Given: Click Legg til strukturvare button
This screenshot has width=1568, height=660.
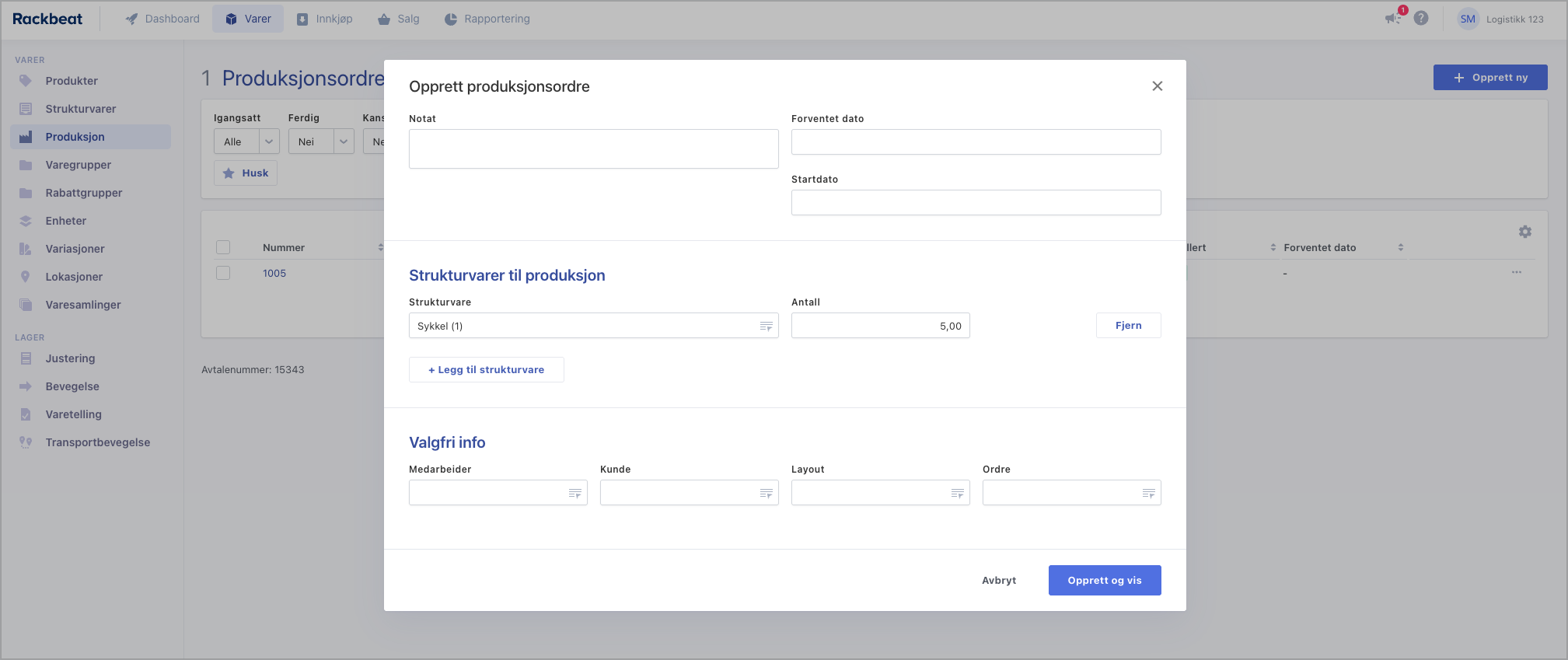Looking at the screenshot, I should click(x=486, y=370).
